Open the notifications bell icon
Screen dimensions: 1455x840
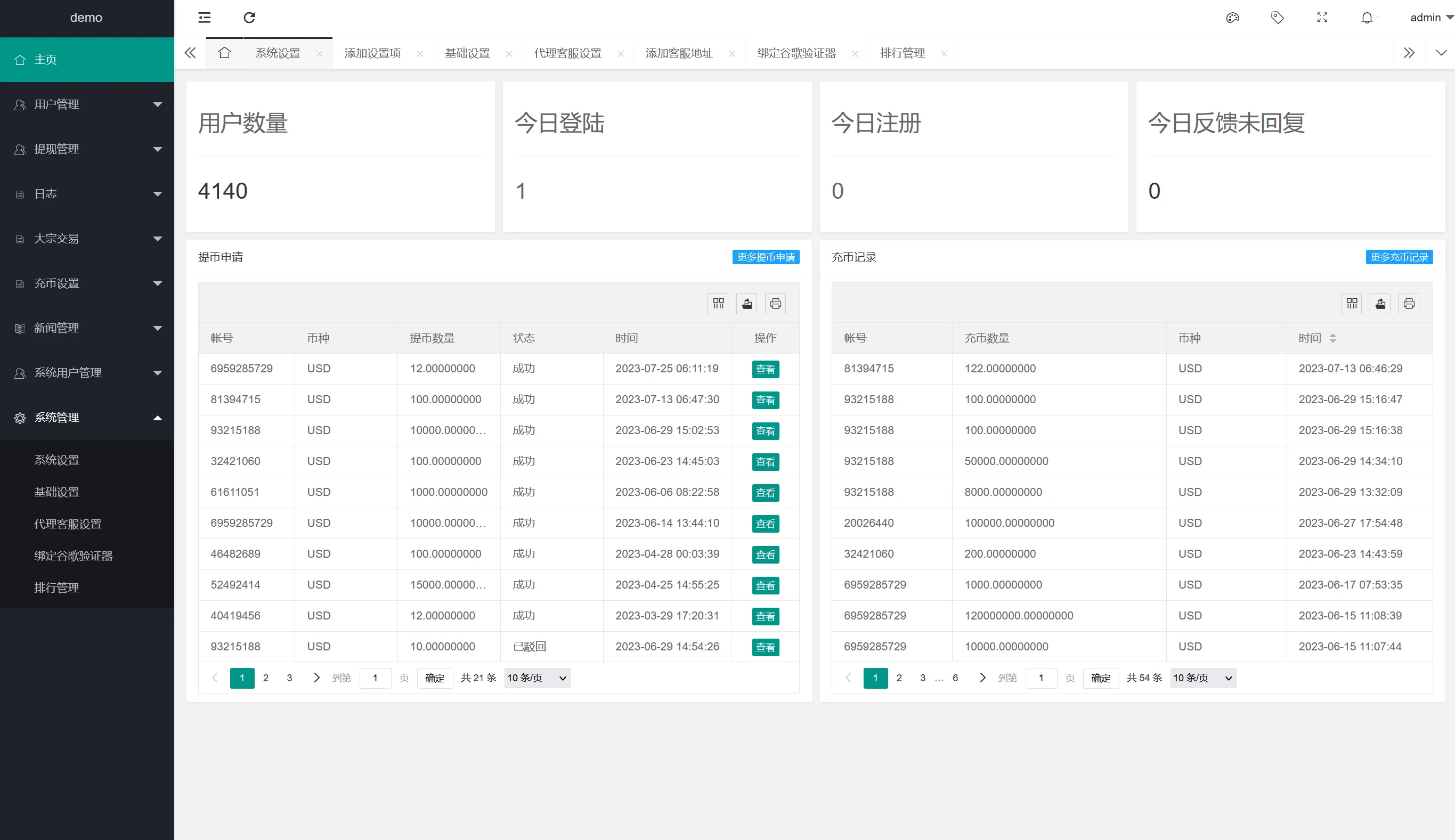pos(1367,18)
